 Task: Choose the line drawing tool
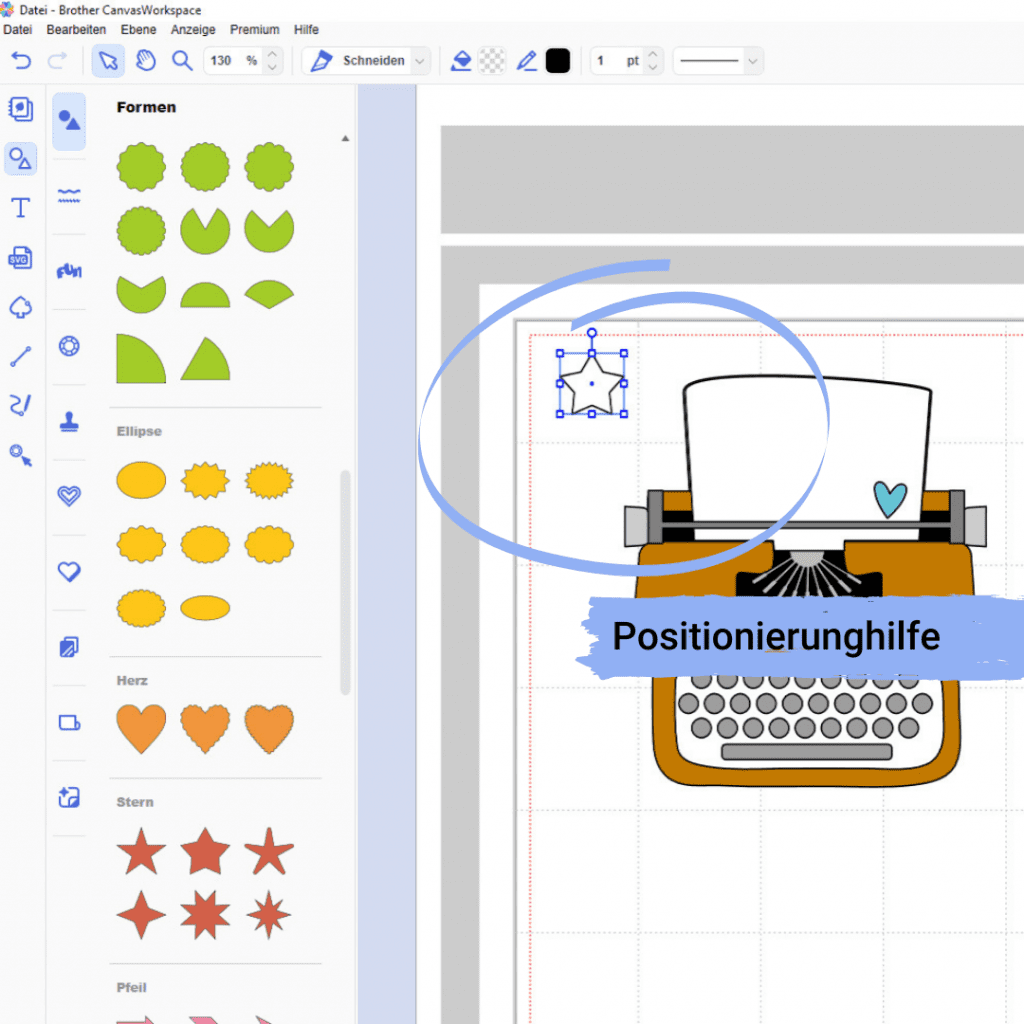pos(20,356)
